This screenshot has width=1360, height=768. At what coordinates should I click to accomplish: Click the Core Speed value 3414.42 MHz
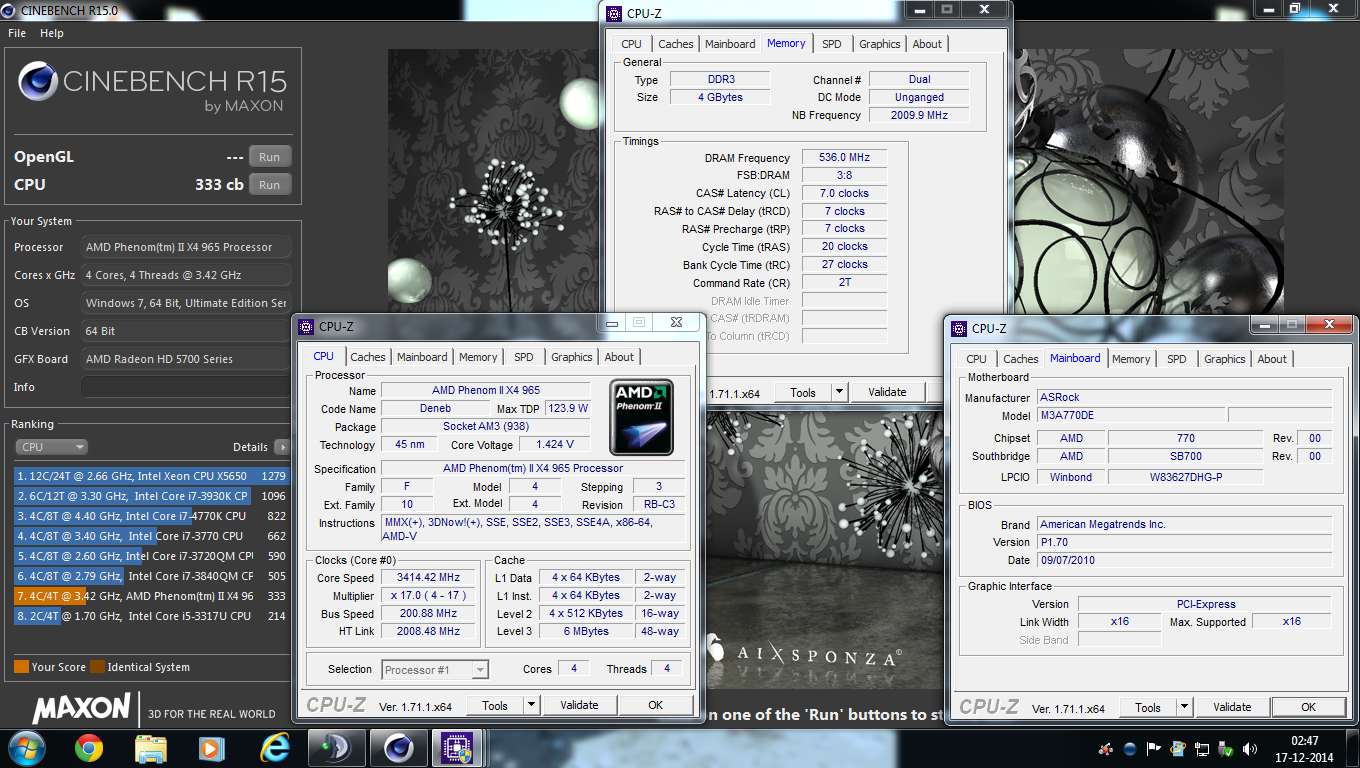click(429, 578)
